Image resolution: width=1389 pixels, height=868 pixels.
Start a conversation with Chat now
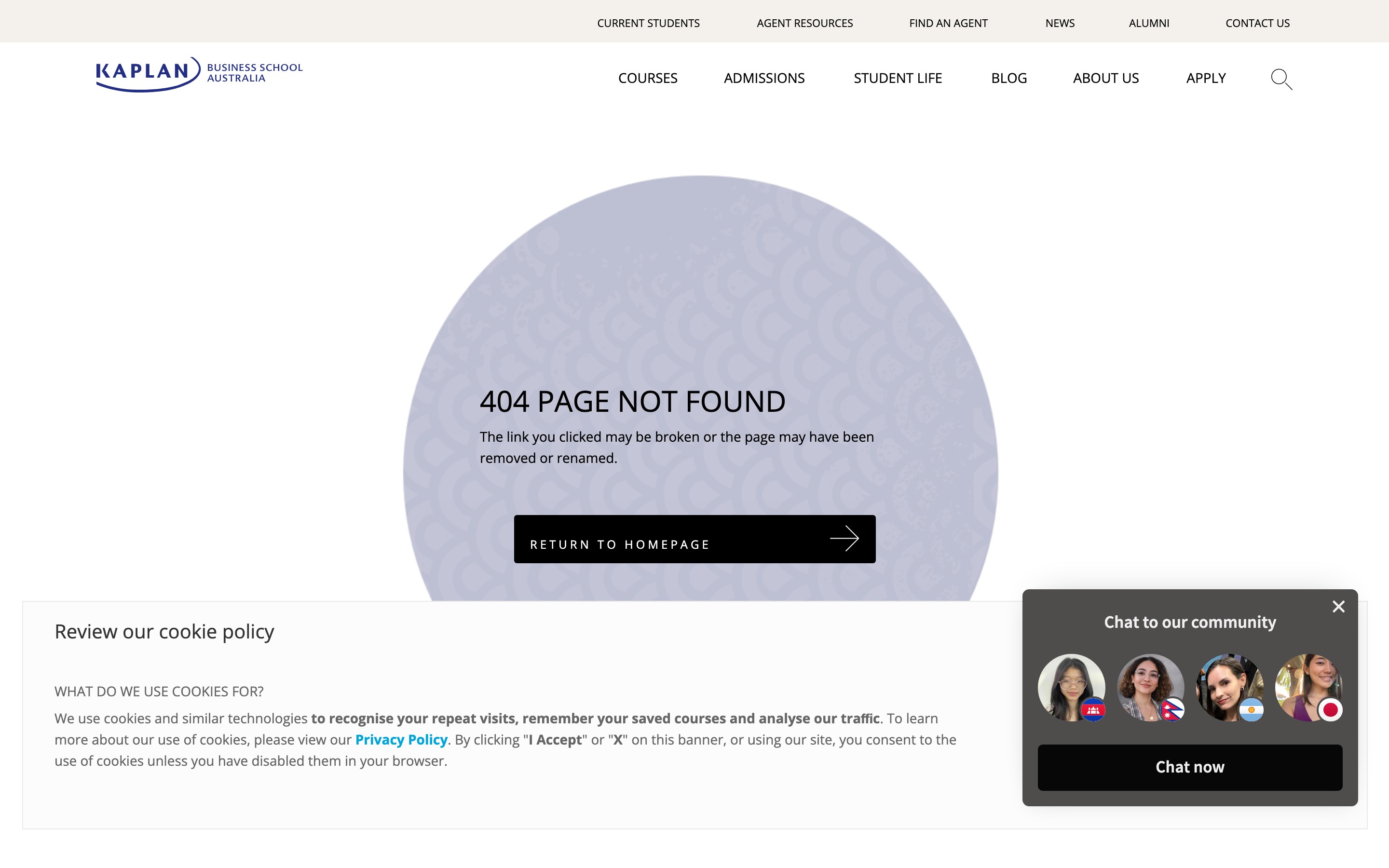[x=1189, y=767]
